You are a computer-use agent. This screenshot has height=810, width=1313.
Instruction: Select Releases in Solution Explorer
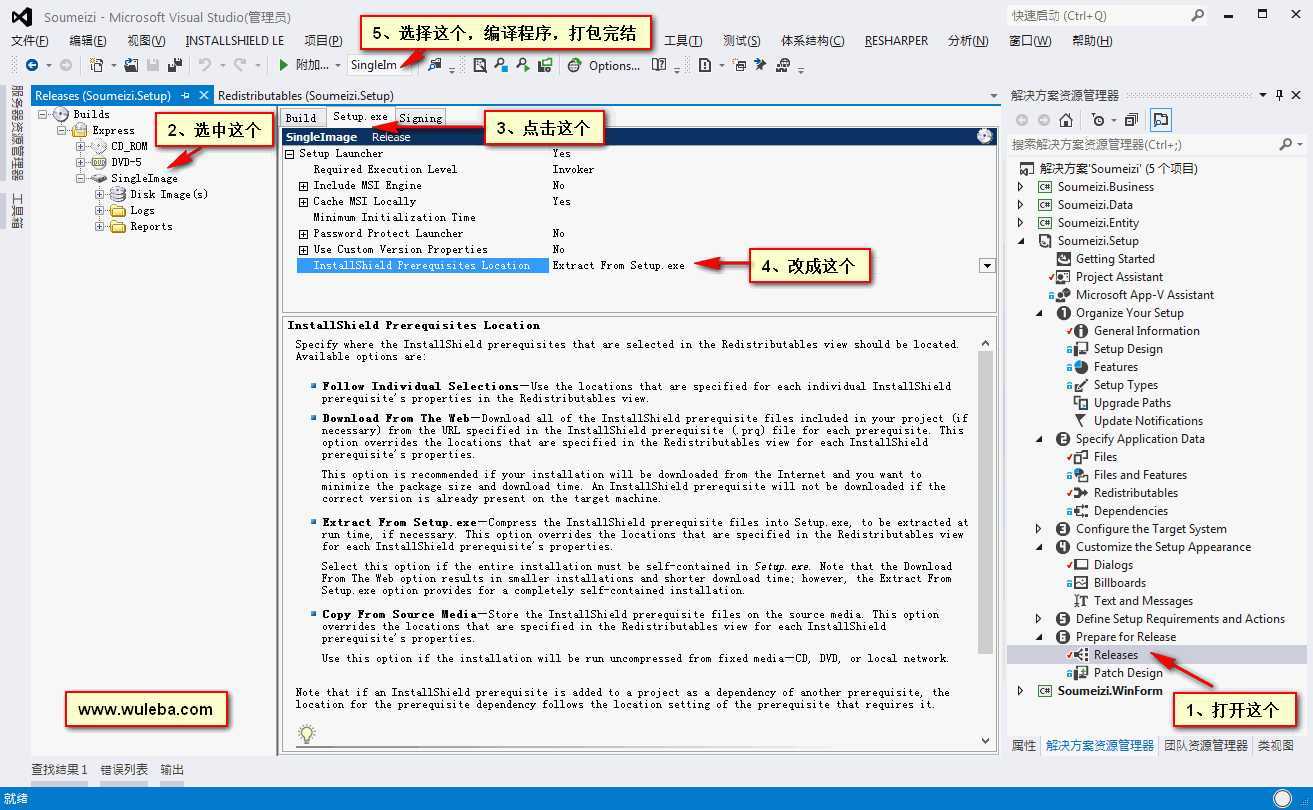click(1115, 655)
